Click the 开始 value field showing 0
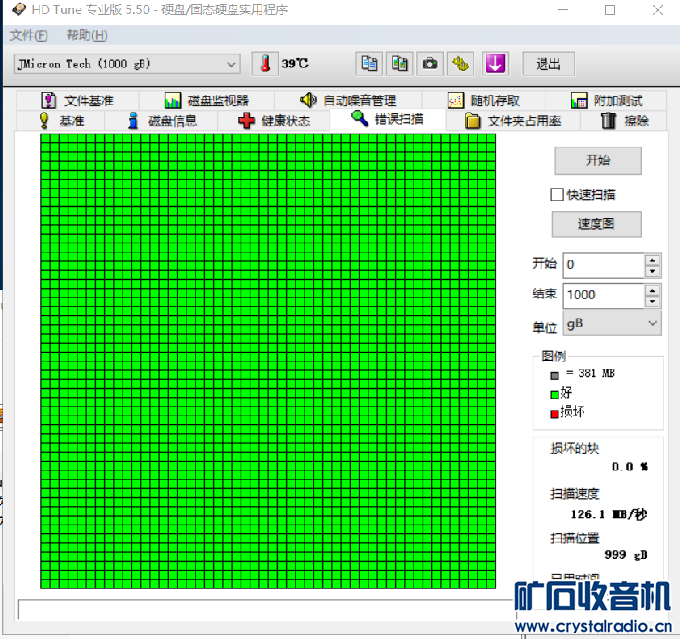680x639 pixels. (603, 265)
